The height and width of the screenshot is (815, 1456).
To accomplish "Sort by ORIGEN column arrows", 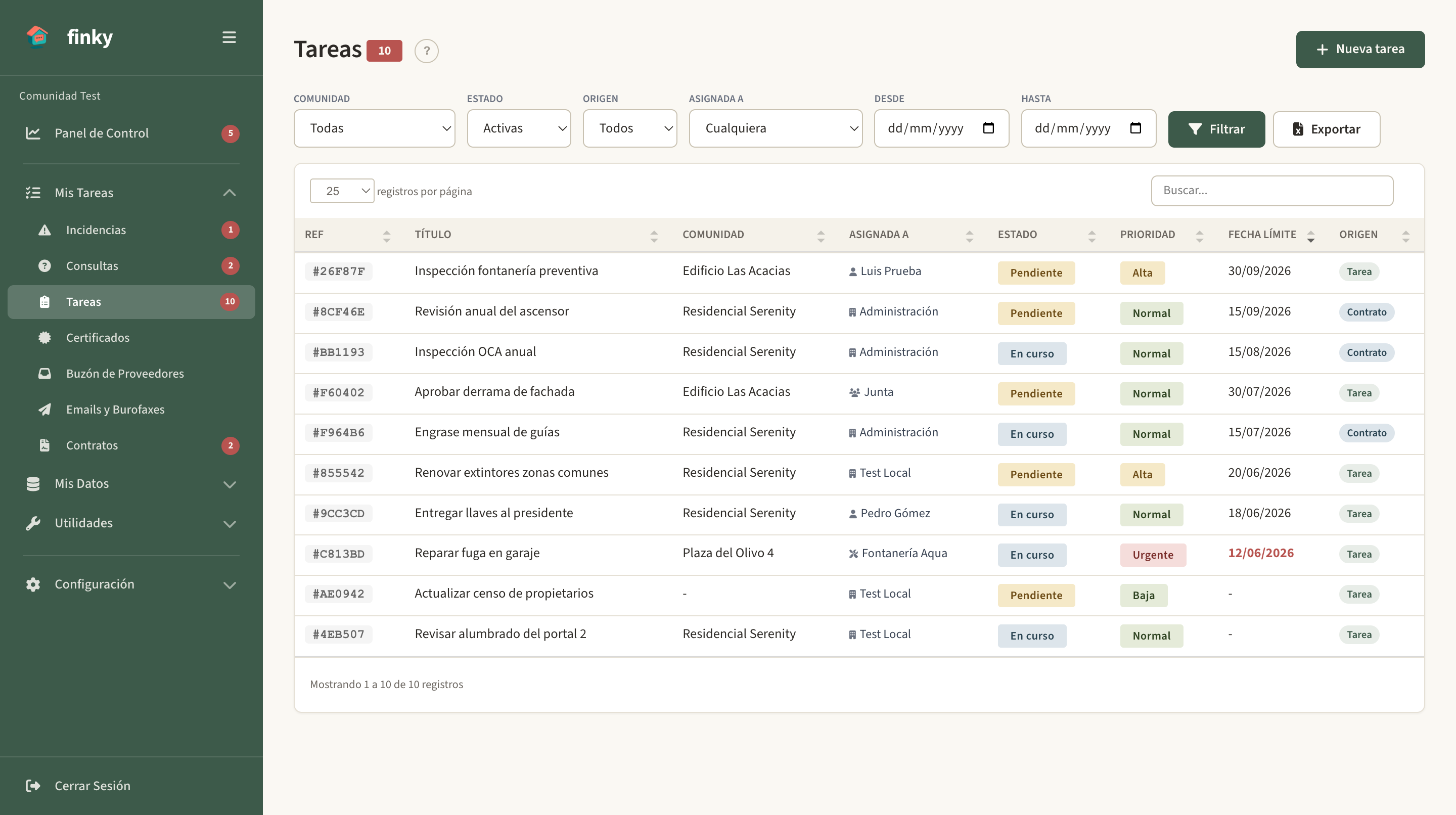I will coord(1405,236).
